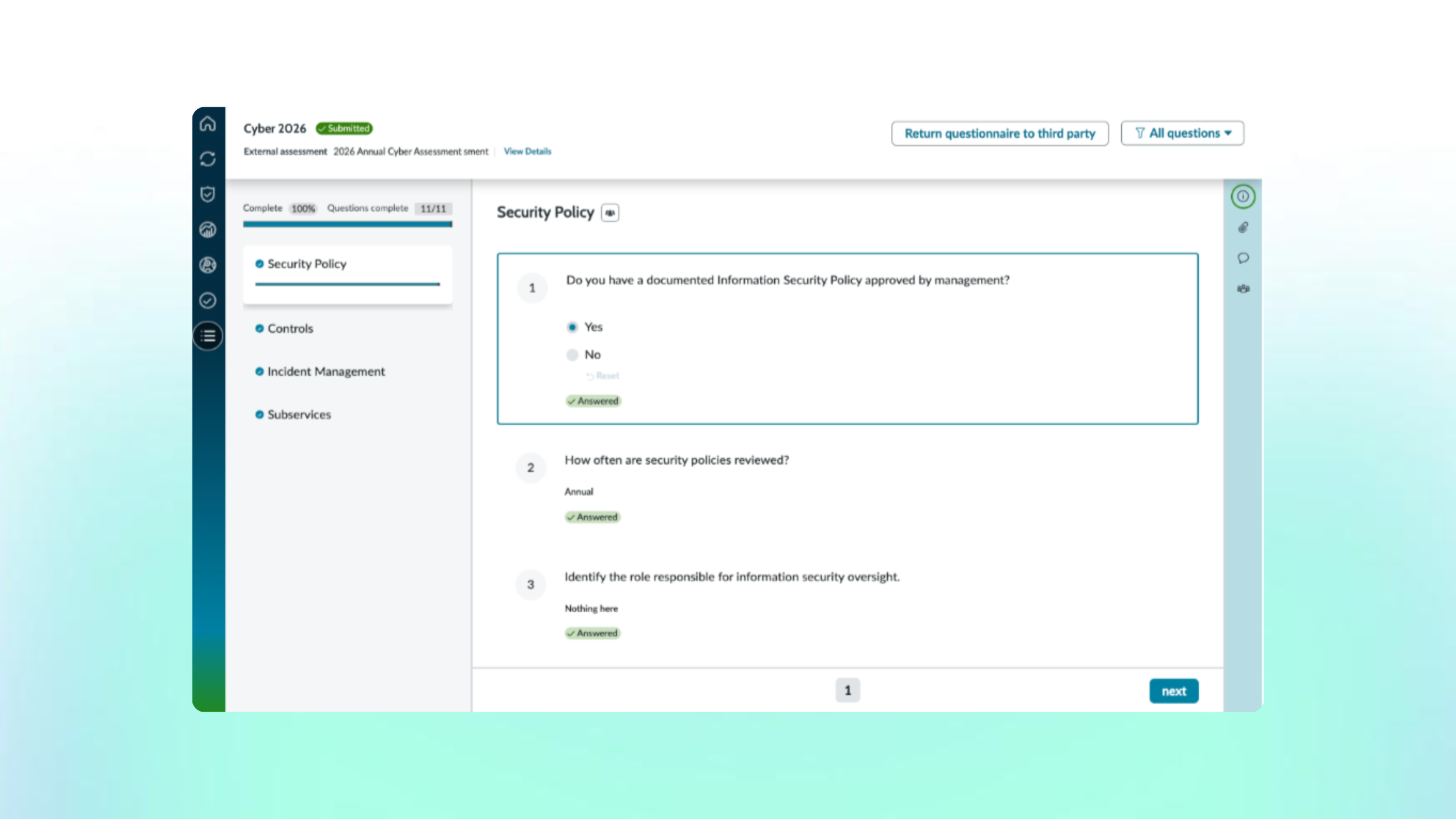Click the Answered badge under Nothing here
Screen dimensions: 1456x819
(592, 633)
